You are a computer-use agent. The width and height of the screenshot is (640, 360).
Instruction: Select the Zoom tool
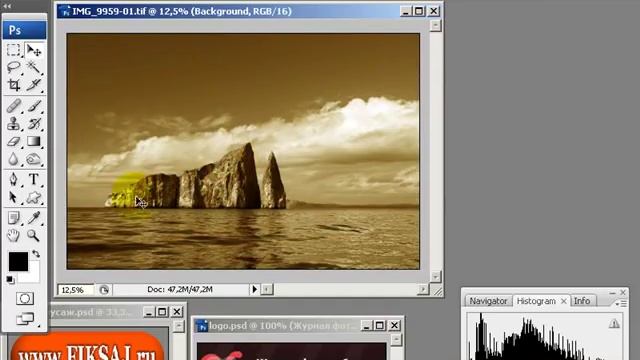click(34, 236)
